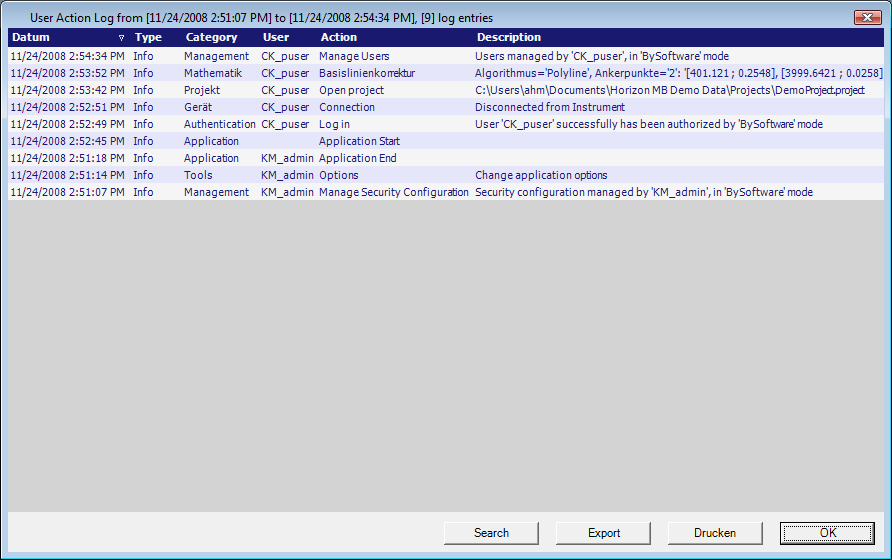Select the Disconnected from Instrument row
Screen dimensions: 892x560
[549, 107]
